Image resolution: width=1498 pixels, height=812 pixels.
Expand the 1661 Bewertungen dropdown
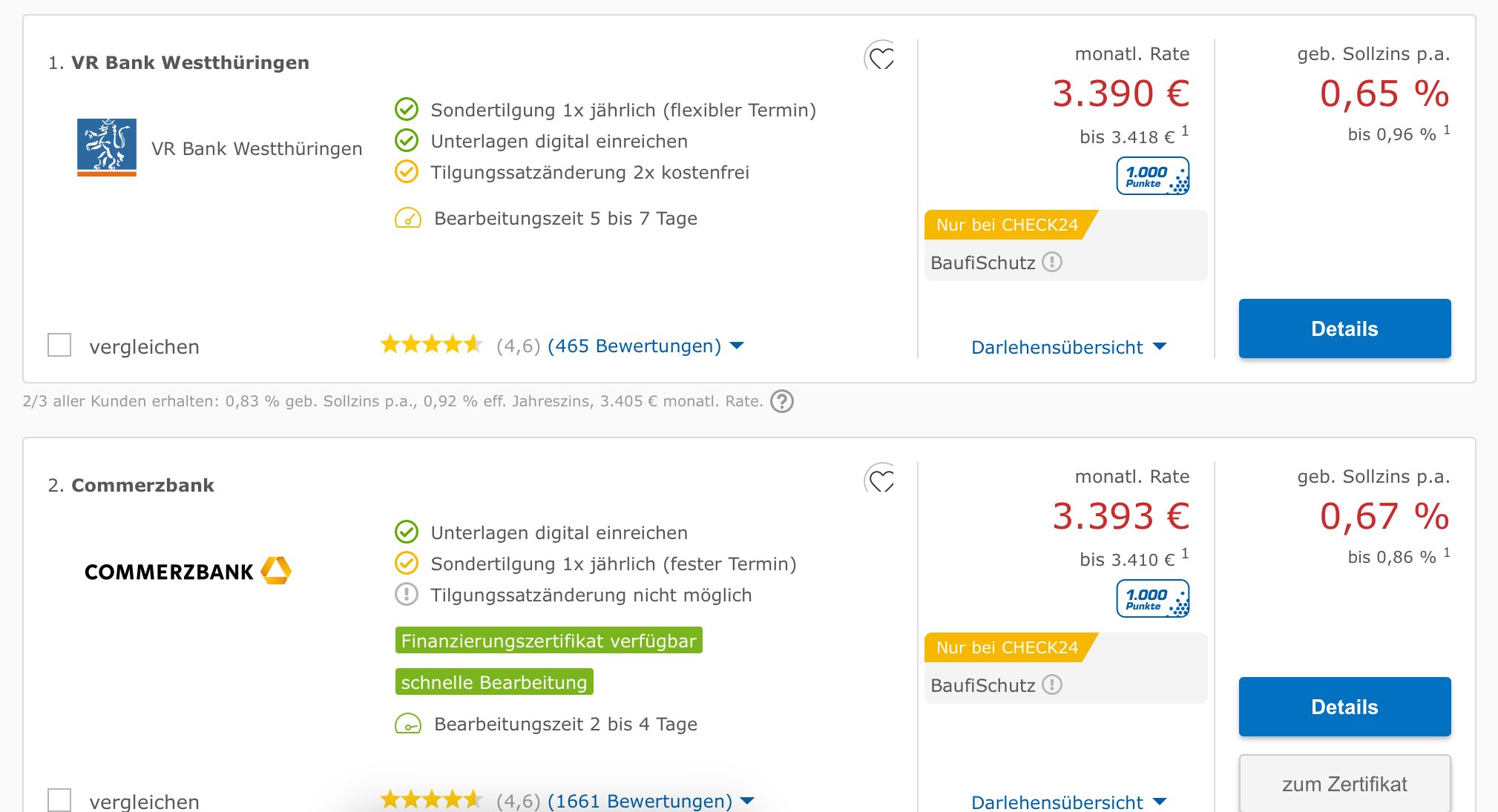click(651, 801)
